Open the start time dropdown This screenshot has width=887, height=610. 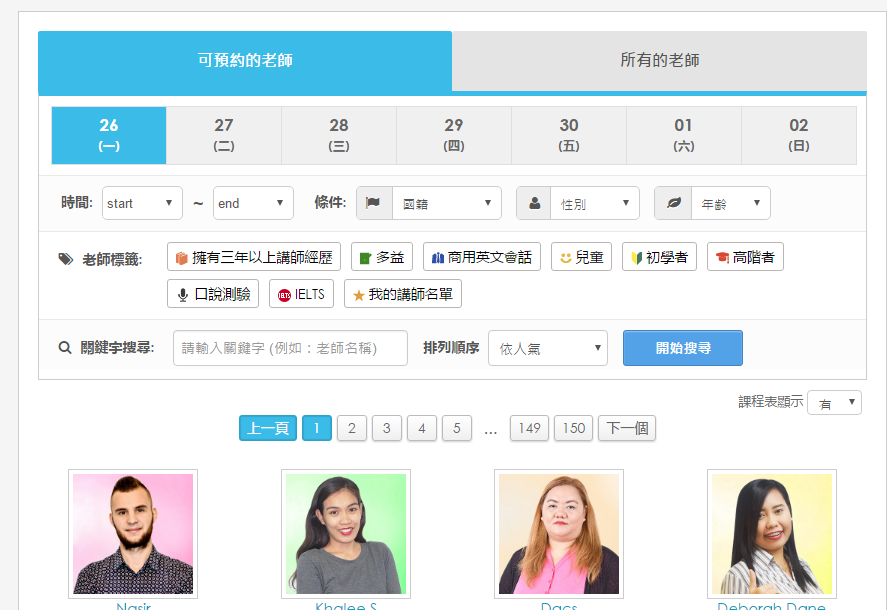pyautogui.click(x=142, y=203)
